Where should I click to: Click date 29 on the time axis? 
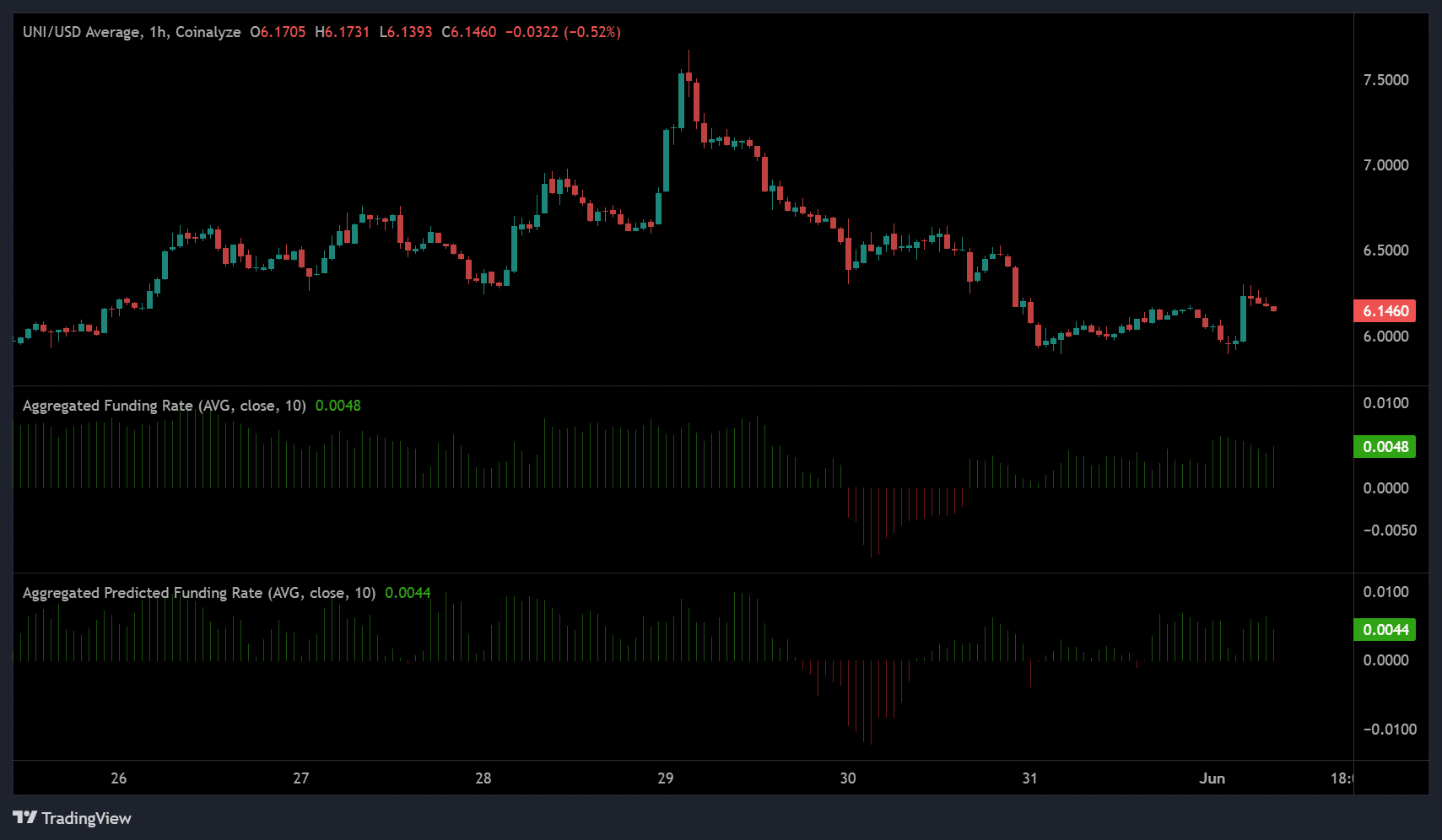point(666,778)
